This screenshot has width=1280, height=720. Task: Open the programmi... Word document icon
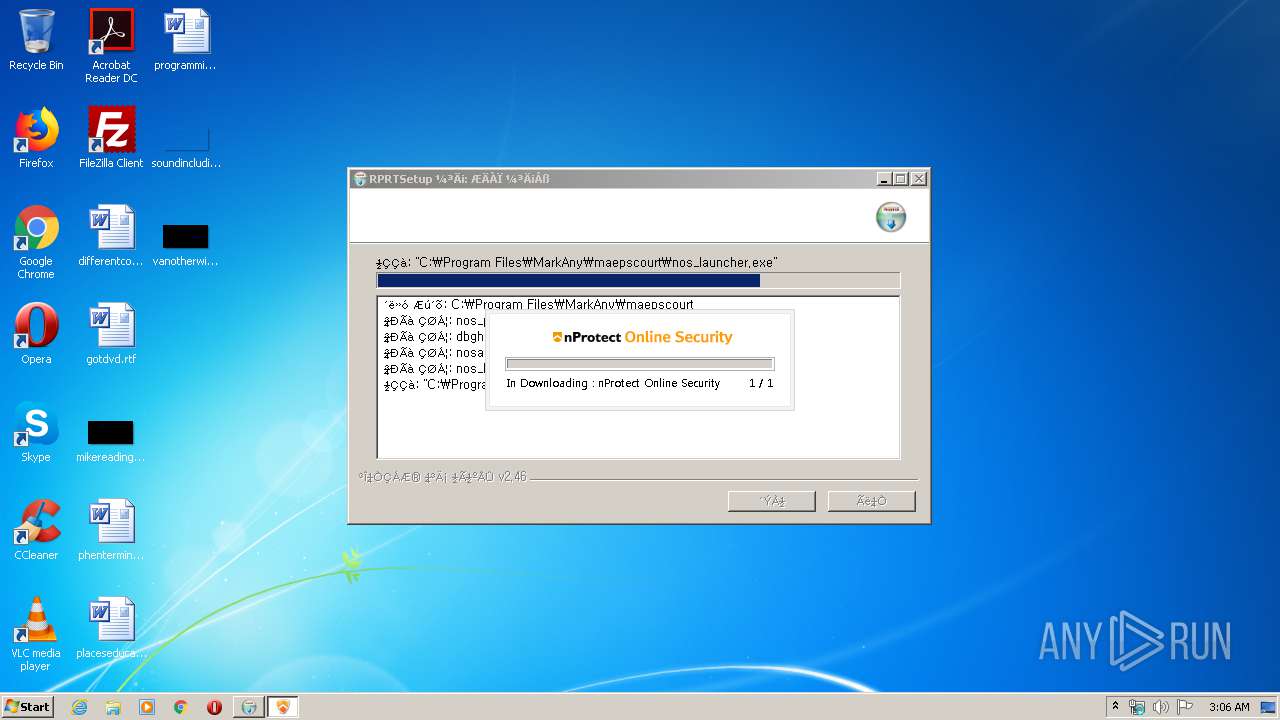[x=186, y=40]
